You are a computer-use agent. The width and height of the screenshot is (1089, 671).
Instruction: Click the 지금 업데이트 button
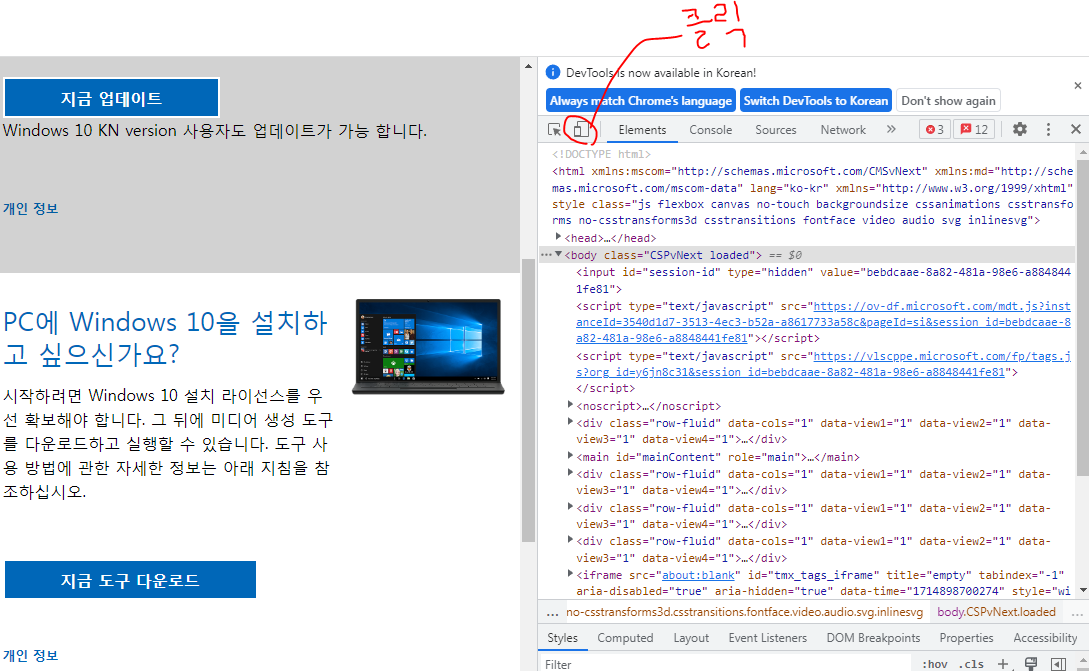point(112,98)
